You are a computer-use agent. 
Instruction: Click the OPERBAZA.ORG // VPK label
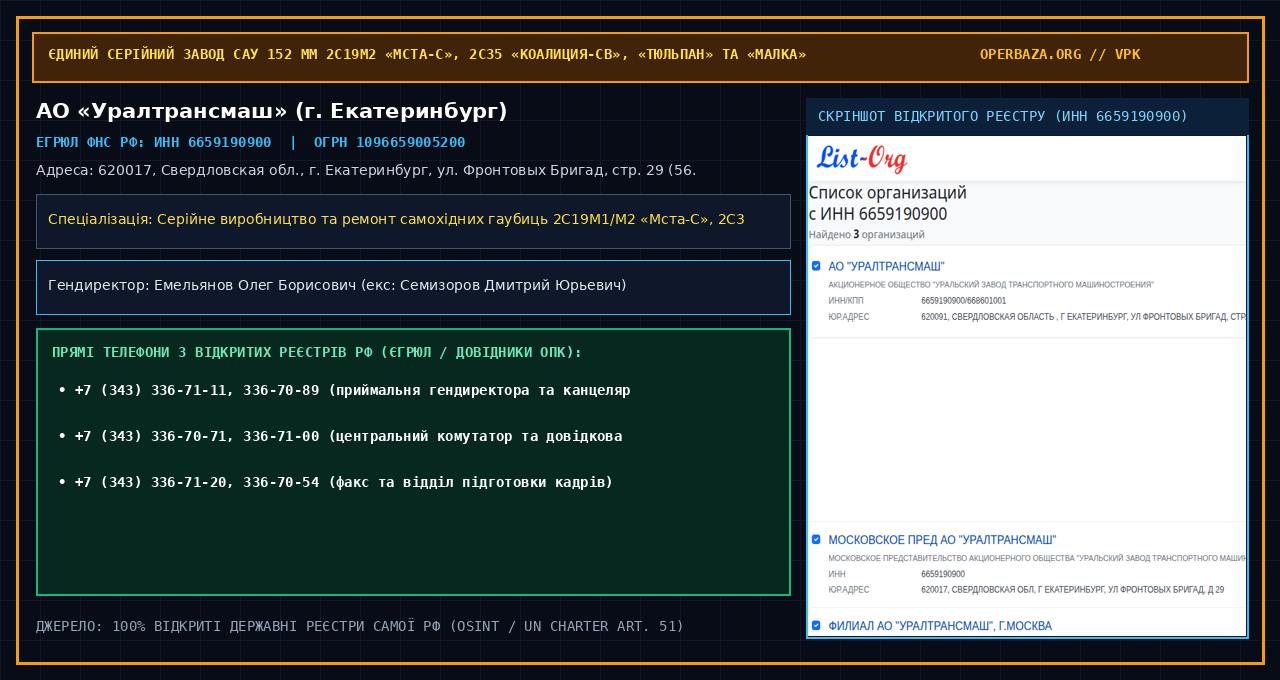(1060, 54)
